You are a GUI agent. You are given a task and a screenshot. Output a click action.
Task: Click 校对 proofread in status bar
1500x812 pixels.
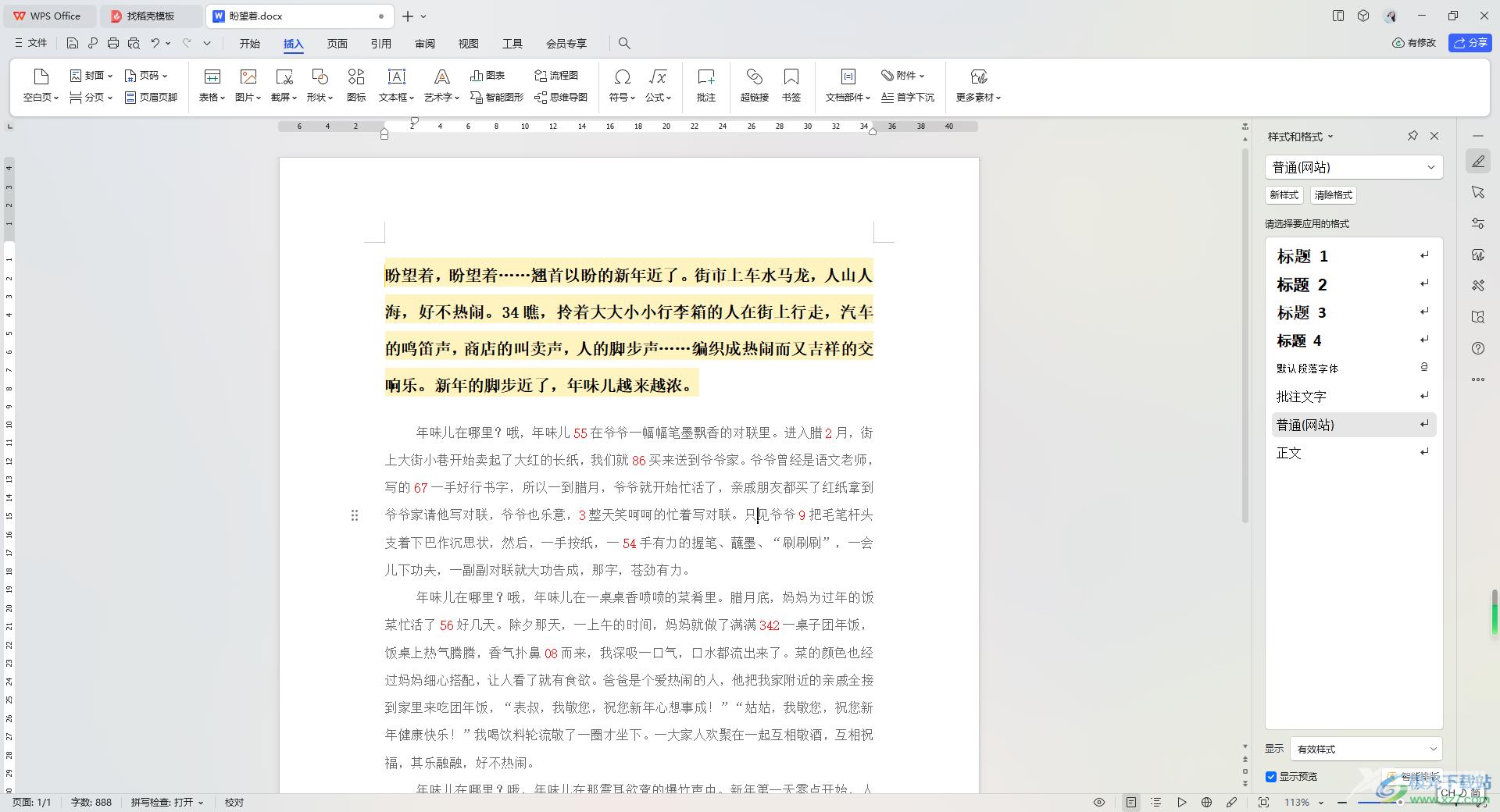pos(234,803)
